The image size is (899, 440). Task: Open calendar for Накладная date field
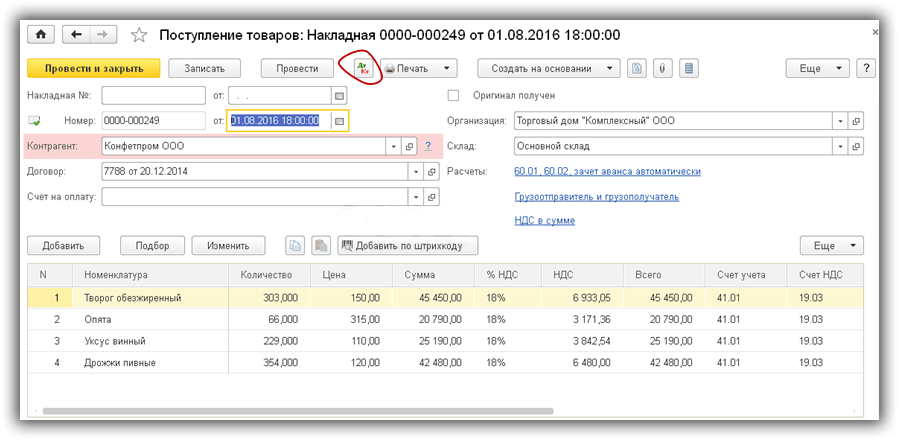pyautogui.click(x=339, y=95)
